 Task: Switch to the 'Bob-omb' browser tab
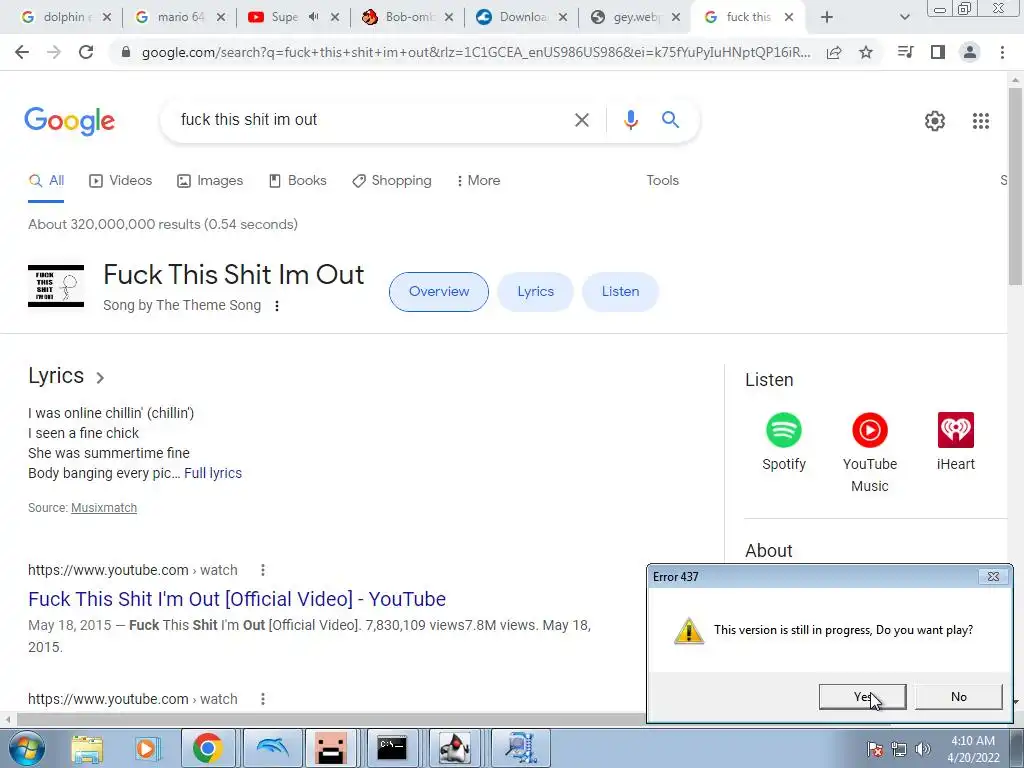pyautogui.click(x=408, y=17)
